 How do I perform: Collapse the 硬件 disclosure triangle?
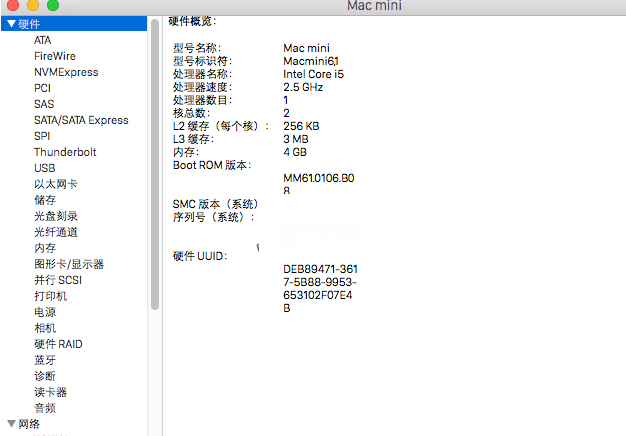point(10,24)
